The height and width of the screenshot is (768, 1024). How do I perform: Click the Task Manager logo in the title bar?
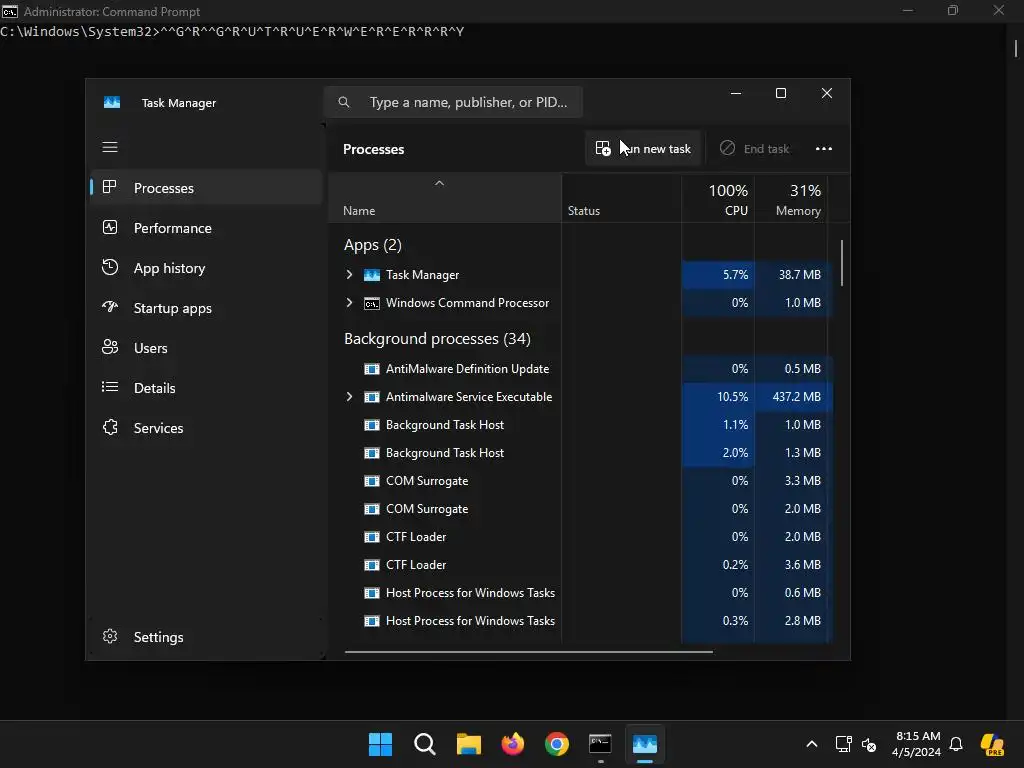pyautogui.click(x=112, y=103)
